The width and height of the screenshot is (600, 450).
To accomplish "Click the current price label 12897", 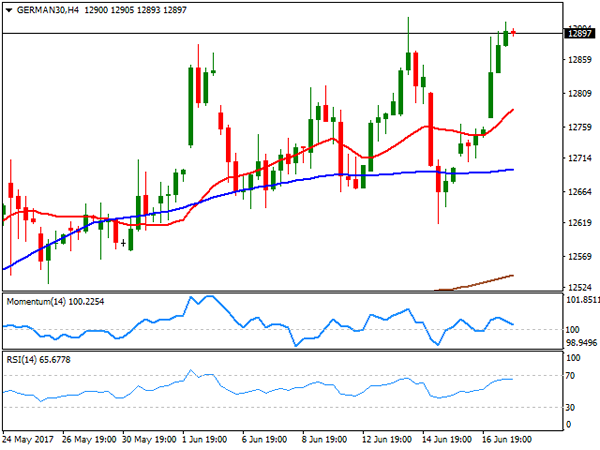I will coord(580,33).
